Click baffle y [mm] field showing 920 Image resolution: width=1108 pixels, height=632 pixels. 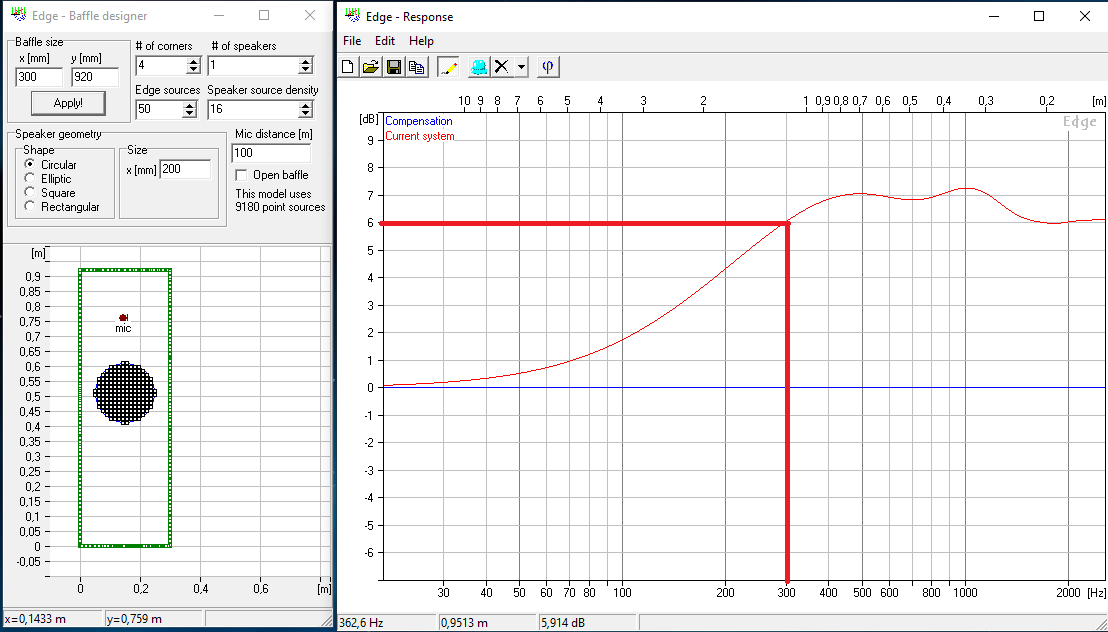95,77
